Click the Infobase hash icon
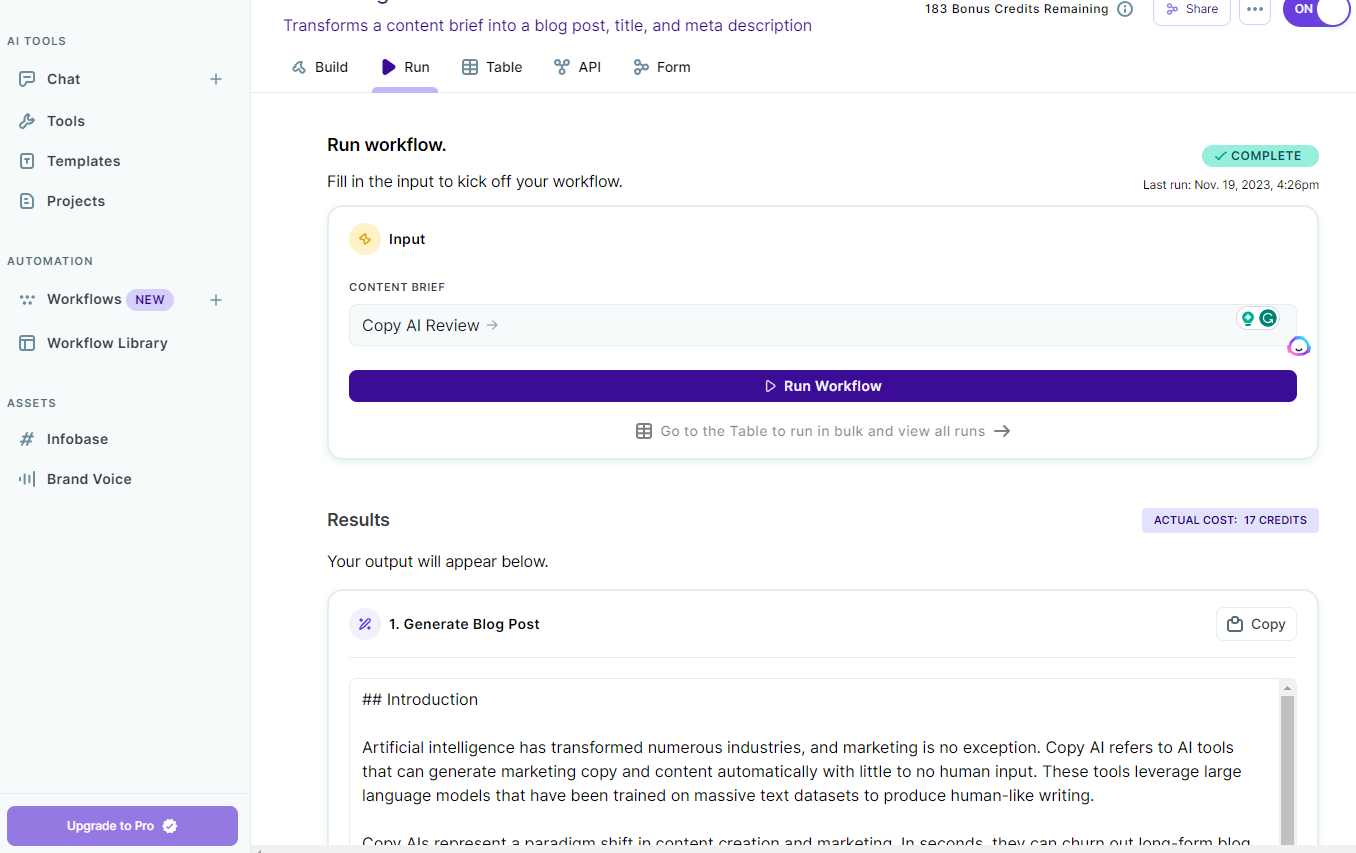 point(27,439)
